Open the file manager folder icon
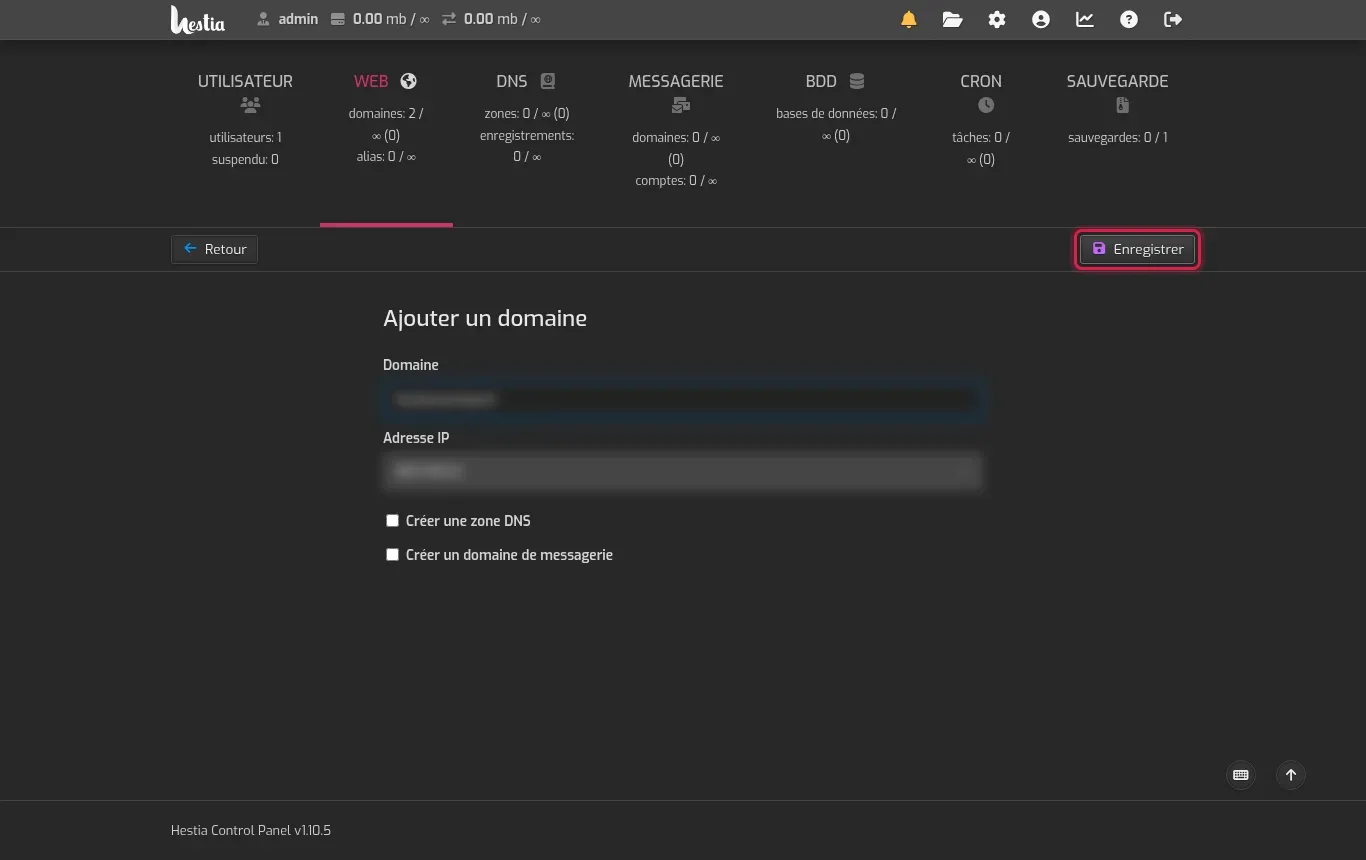The image size is (1366, 860). [952, 19]
